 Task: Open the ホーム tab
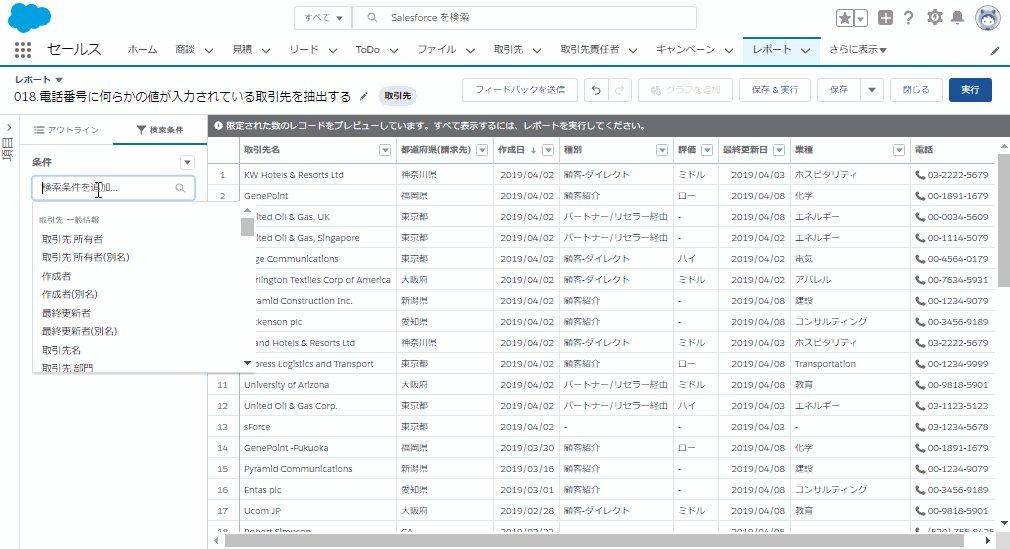point(142,50)
